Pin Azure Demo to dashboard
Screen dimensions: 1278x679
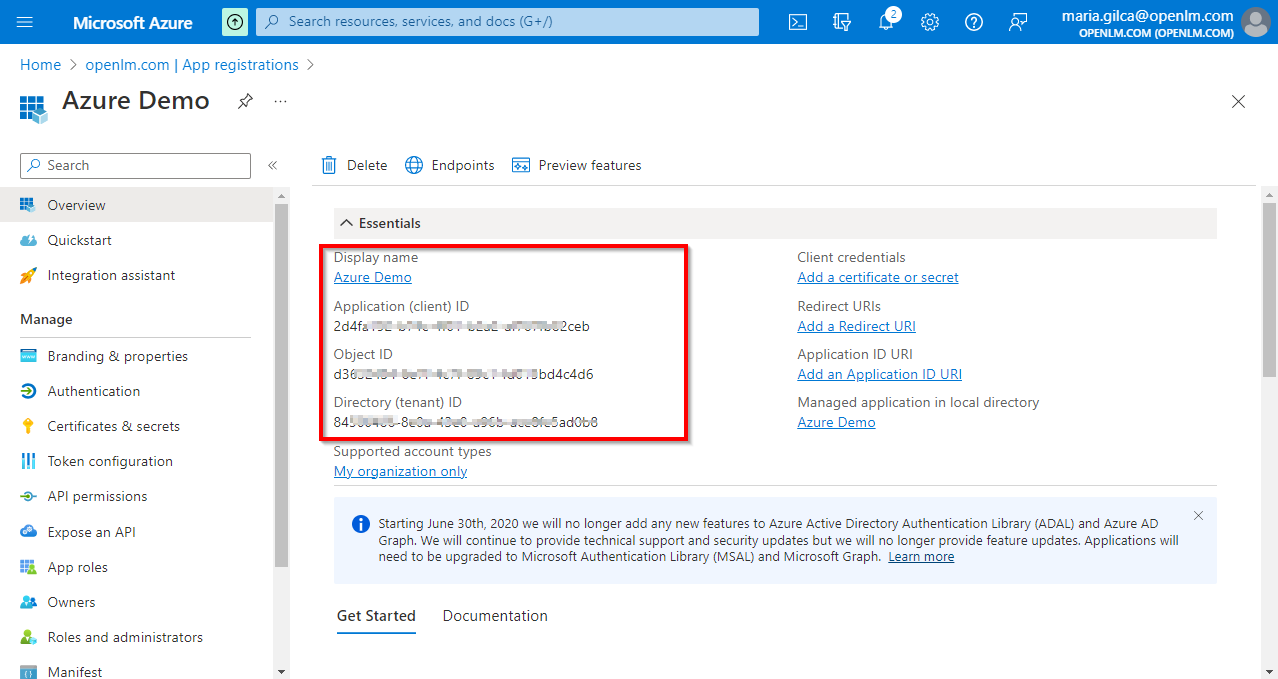[245, 101]
